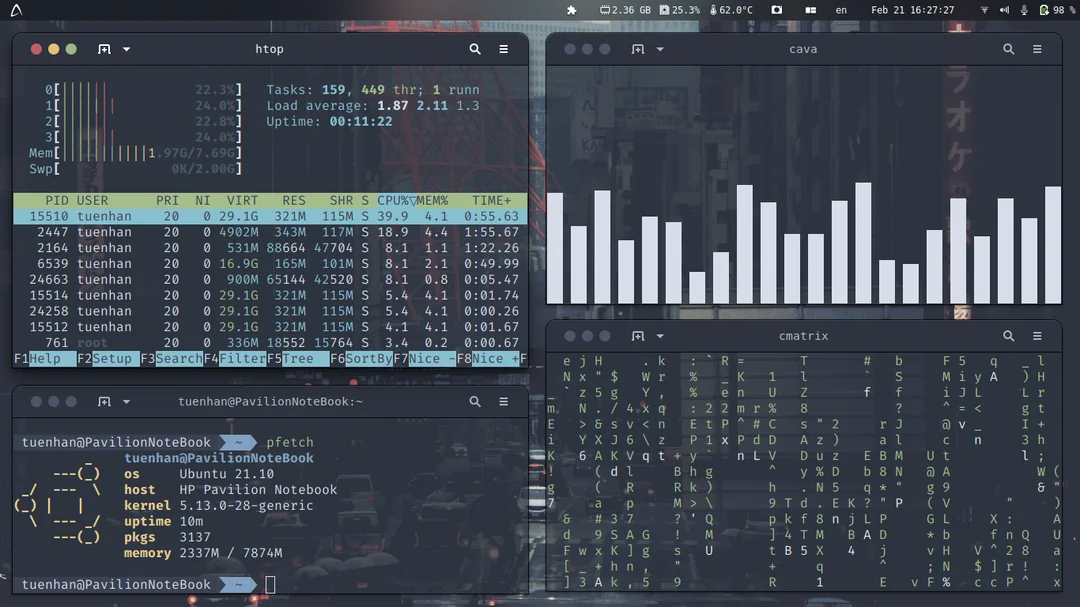Switch the en keyboard layout indicator
The height and width of the screenshot is (607, 1080).
[841, 10]
